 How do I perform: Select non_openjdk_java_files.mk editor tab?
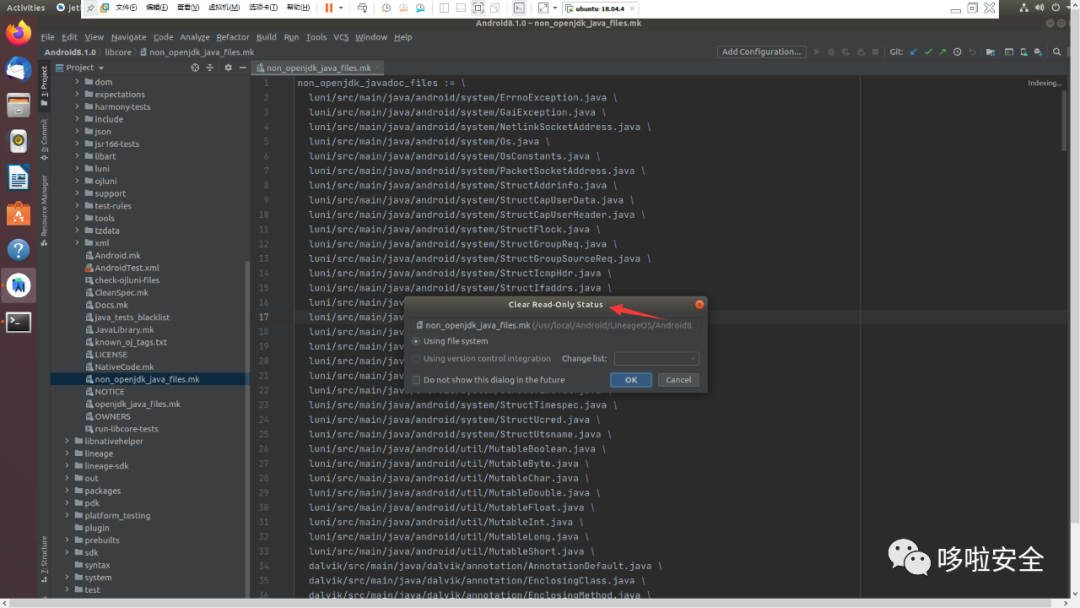[x=318, y=67]
